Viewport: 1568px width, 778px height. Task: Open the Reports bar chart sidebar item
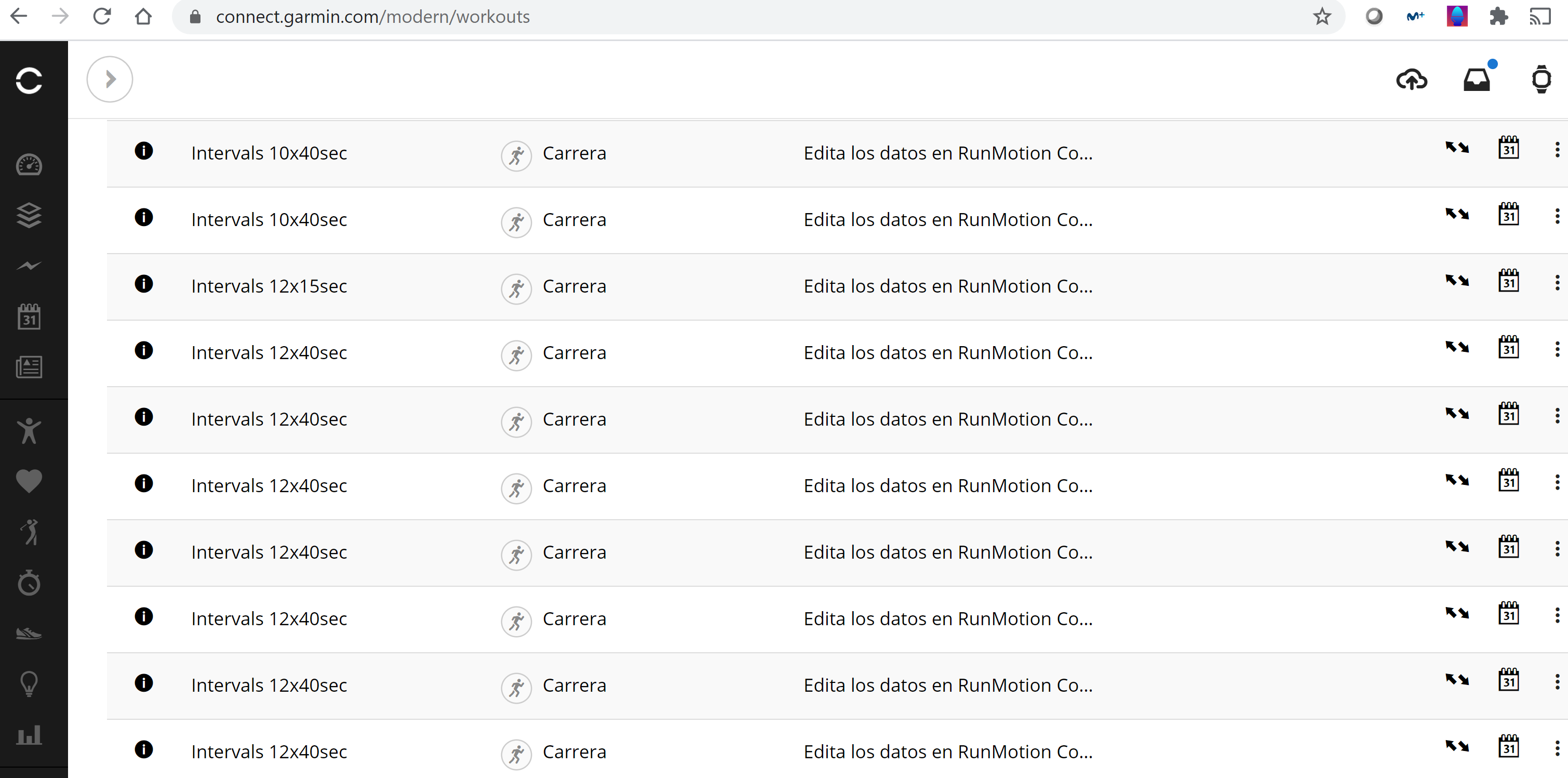(29, 735)
